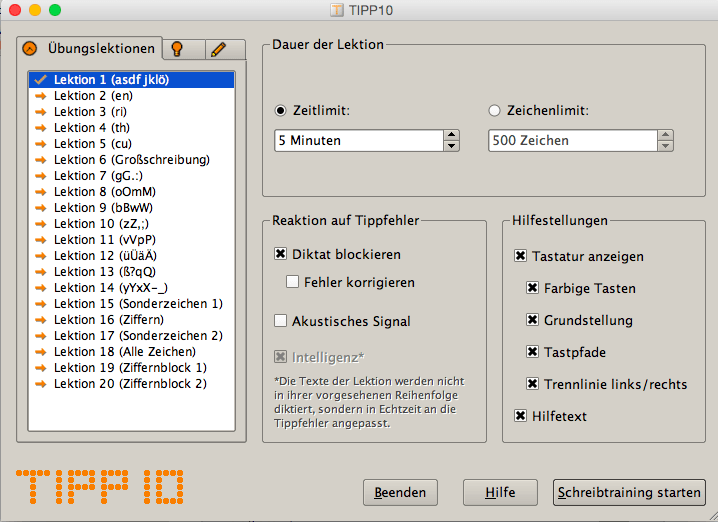Viewport: 718px width, 522px height.
Task: Toggle Hilfetext checkbox
Action: [x=521, y=416]
